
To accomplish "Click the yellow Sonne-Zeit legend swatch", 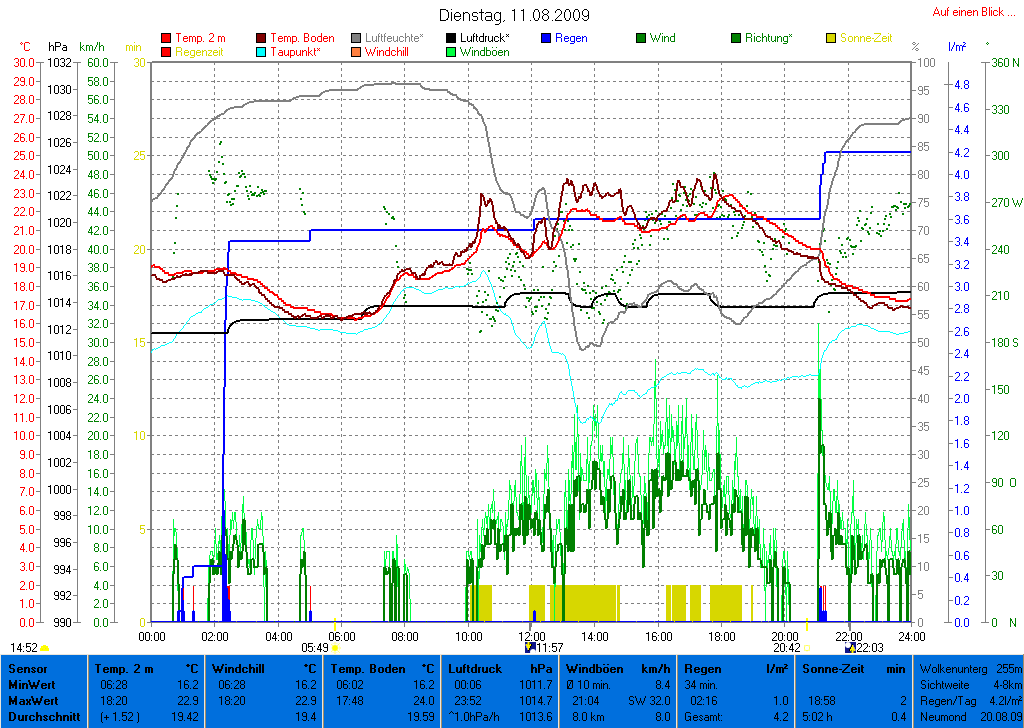I will click(x=832, y=39).
